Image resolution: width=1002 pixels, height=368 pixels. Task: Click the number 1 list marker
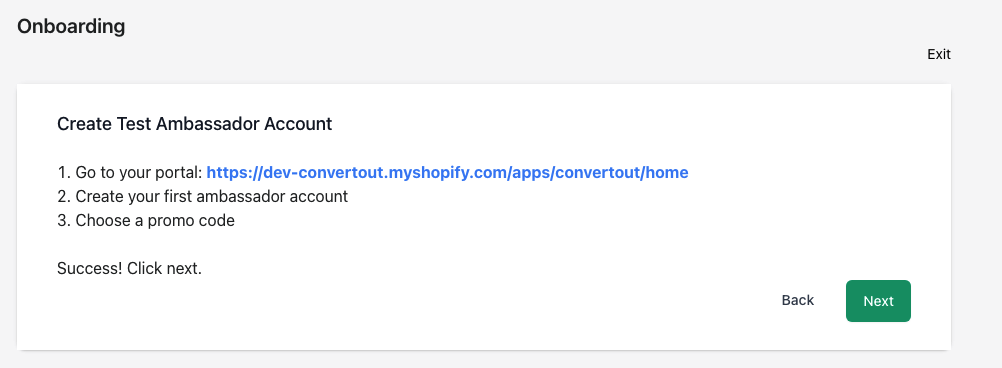click(63, 172)
